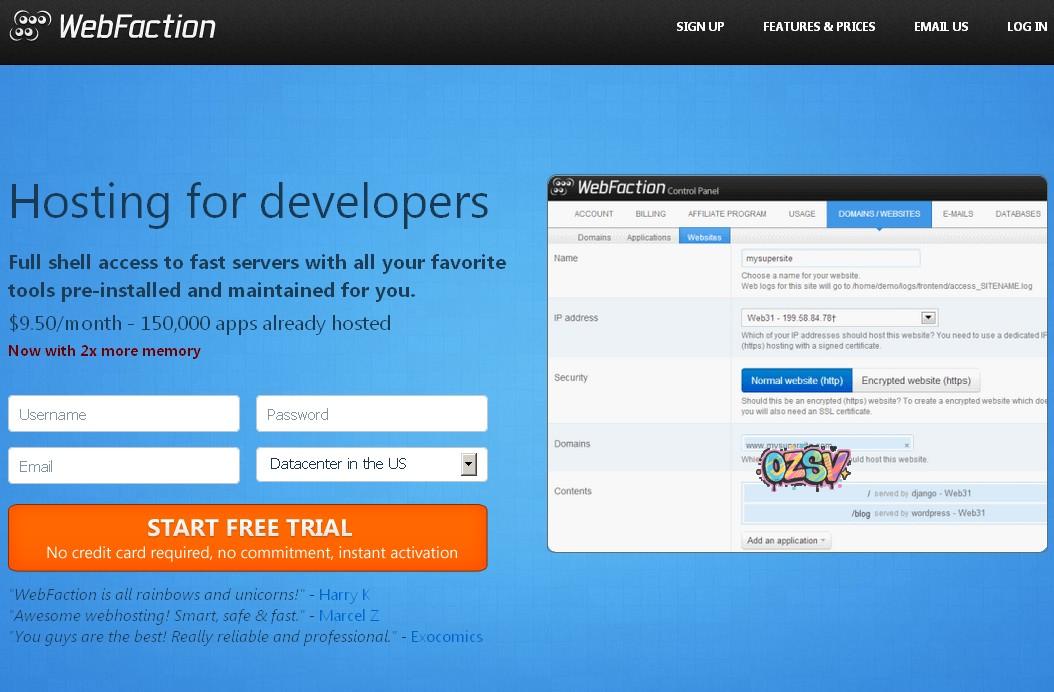Open the Datacenter in the US dropdown
The width and height of the screenshot is (1054, 692).
coord(372,464)
